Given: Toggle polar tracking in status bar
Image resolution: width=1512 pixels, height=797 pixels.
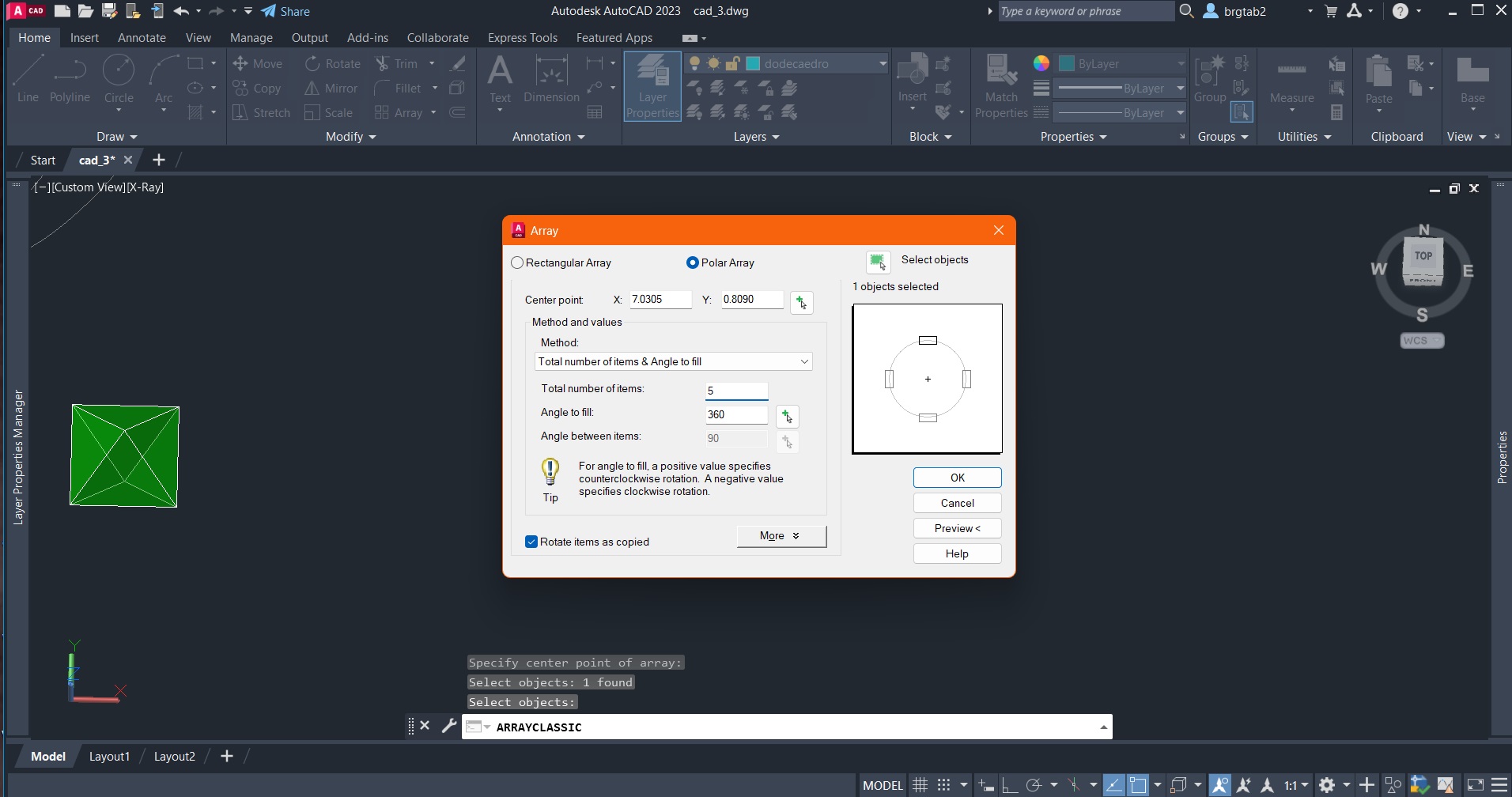Looking at the screenshot, I should [x=1034, y=785].
